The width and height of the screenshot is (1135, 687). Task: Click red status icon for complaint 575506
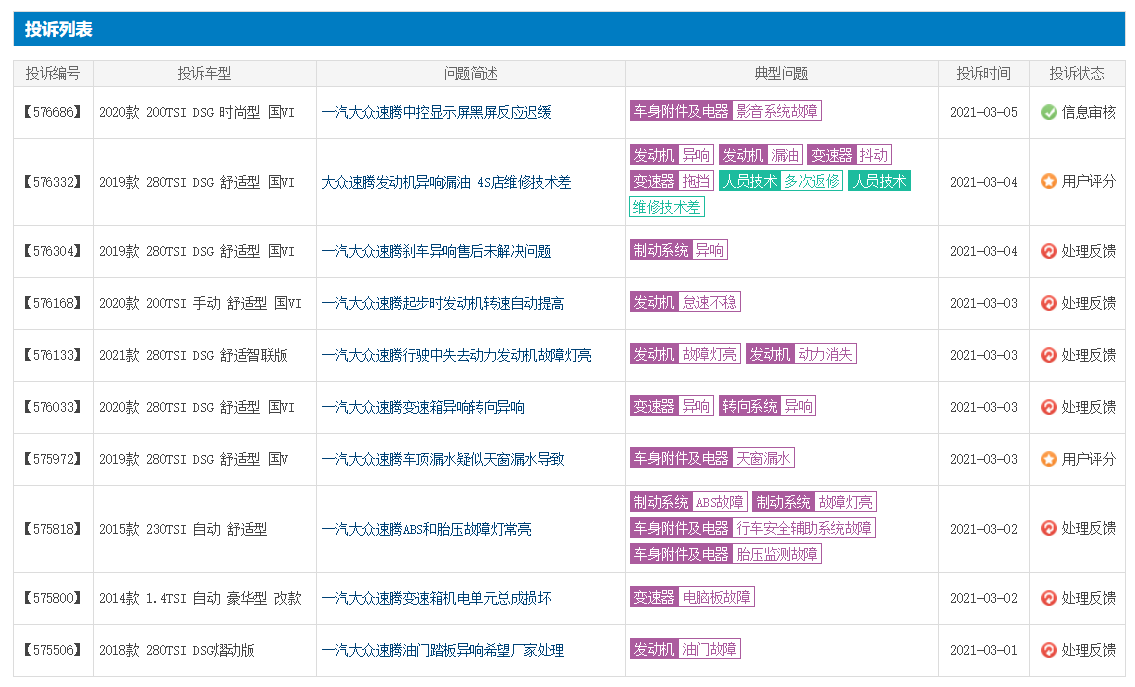[x=1048, y=650]
